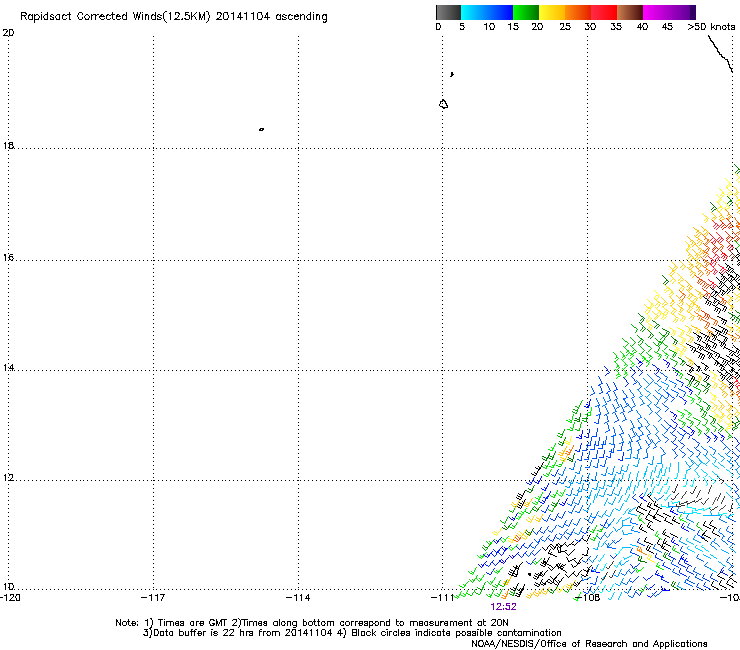The image size is (740, 650).
Task: Click the tiny island near -115, 18.3
Action: point(261,129)
